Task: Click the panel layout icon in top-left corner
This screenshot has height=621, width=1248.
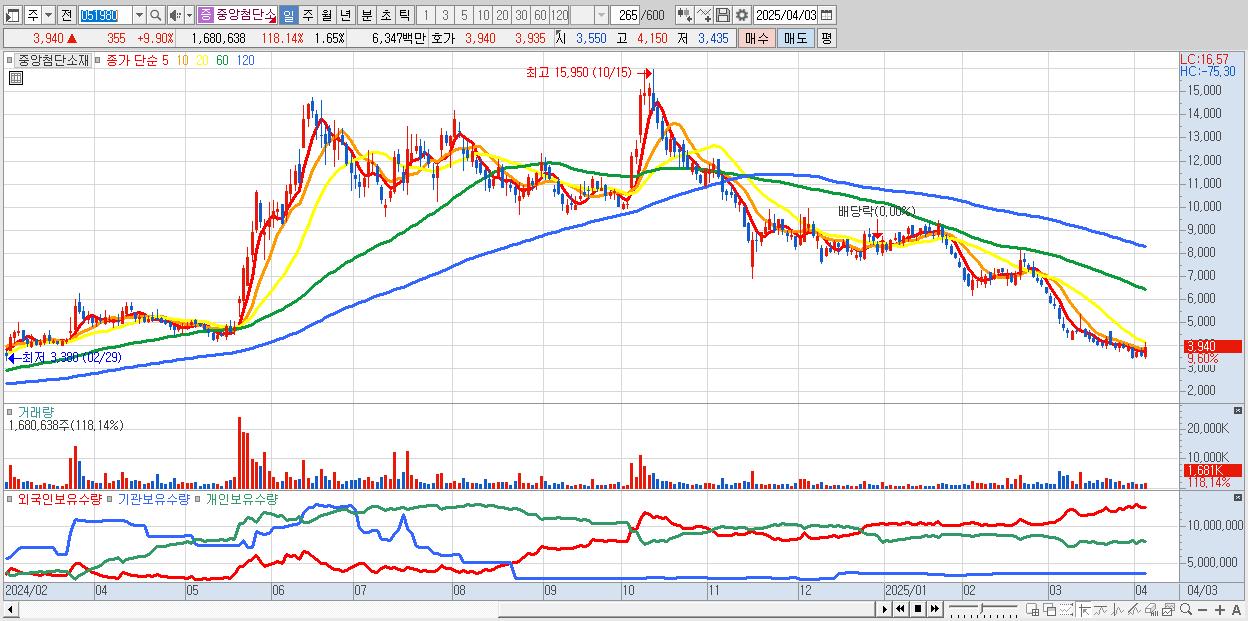Action: (x=13, y=15)
